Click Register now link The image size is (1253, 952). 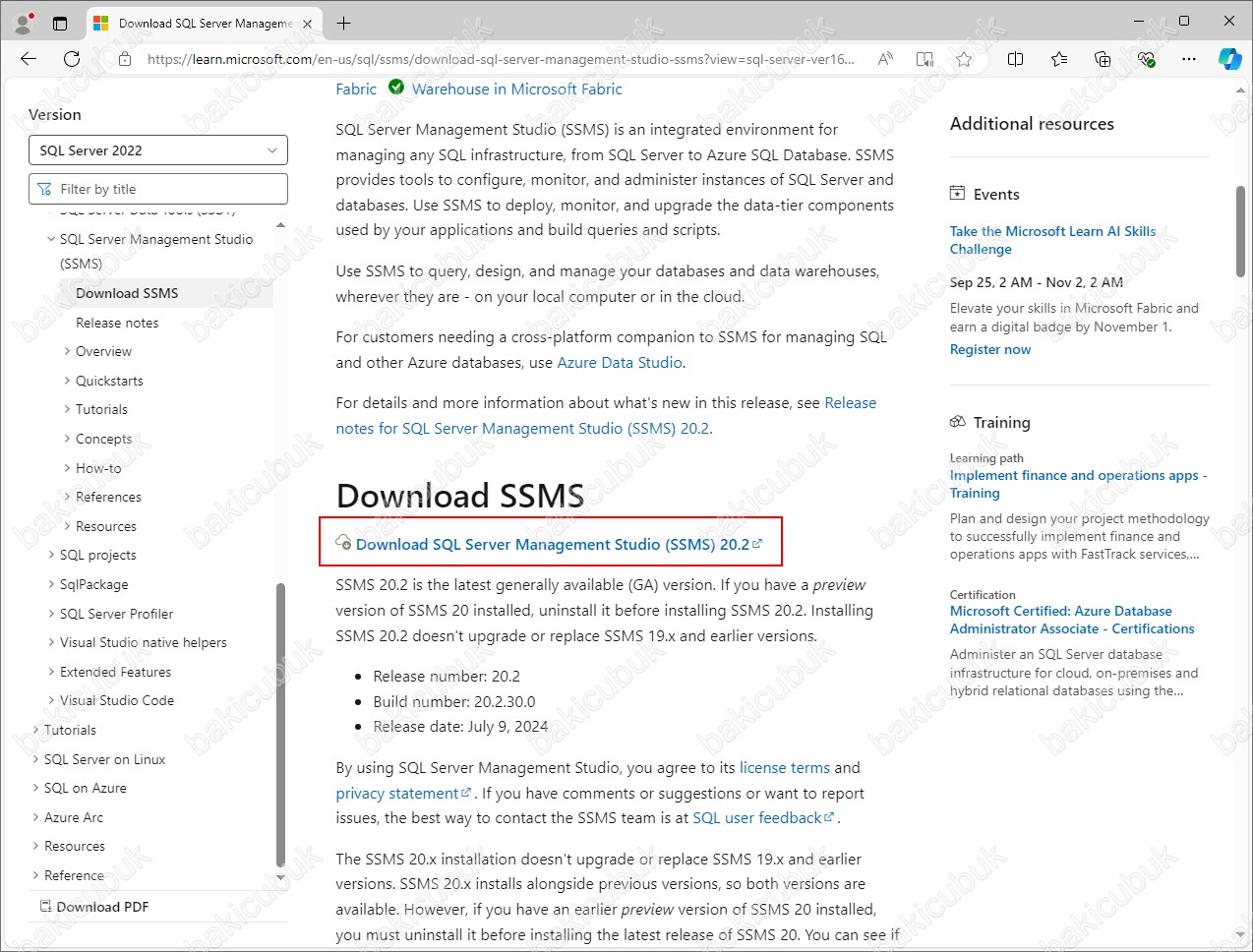(x=990, y=349)
